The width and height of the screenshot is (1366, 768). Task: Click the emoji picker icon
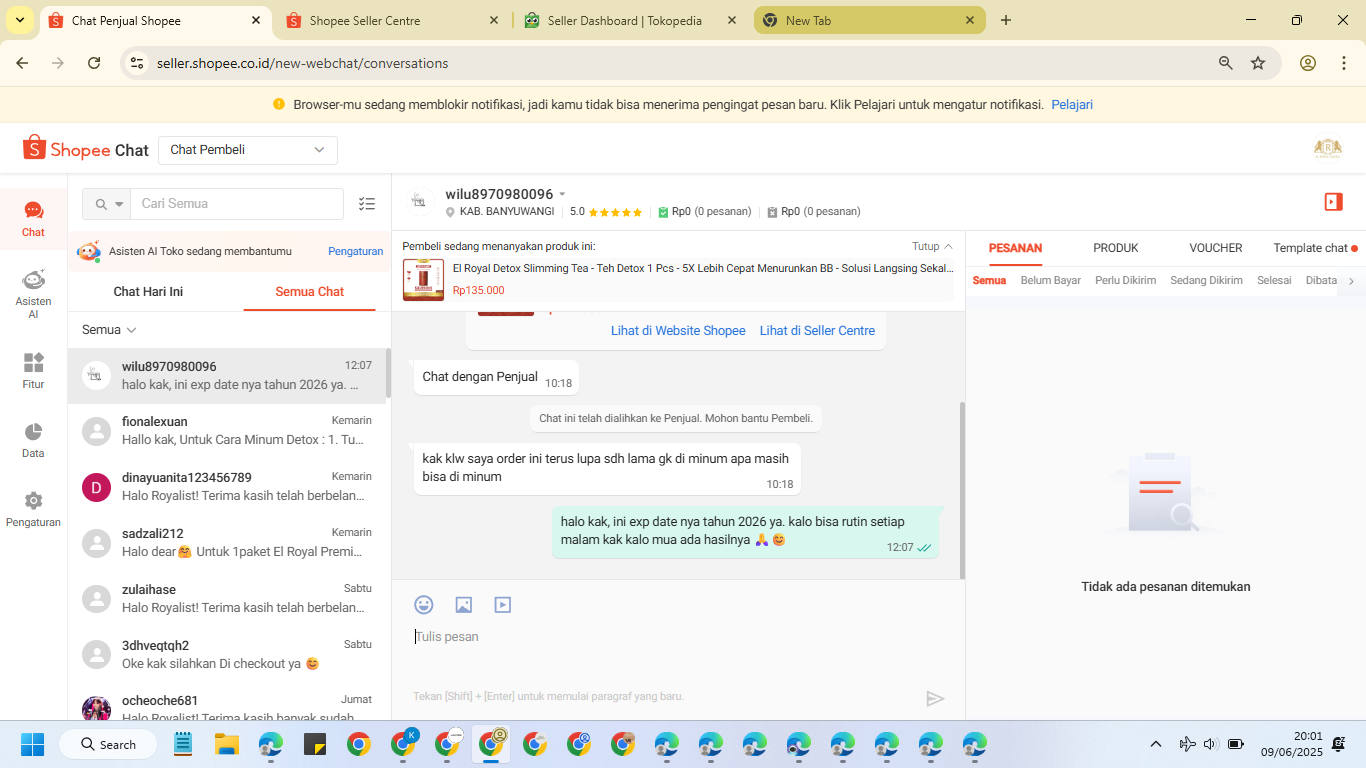(424, 604)
